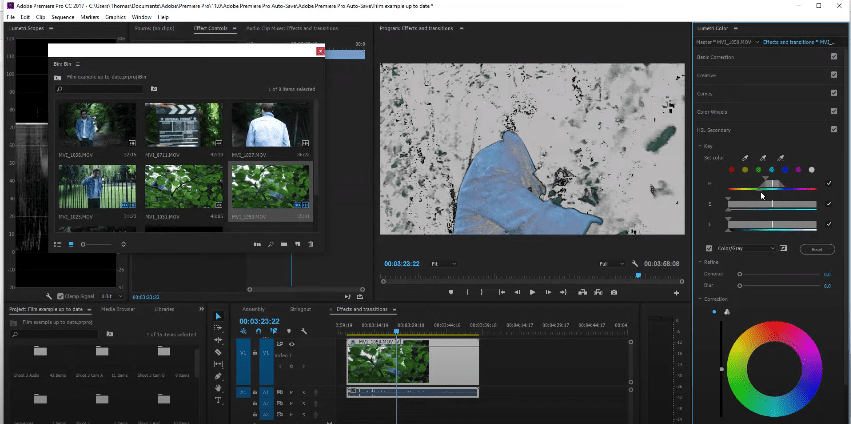851x424 pixels.
Task: Toggle linked selection in the timeline
Action: click(274, 331)
